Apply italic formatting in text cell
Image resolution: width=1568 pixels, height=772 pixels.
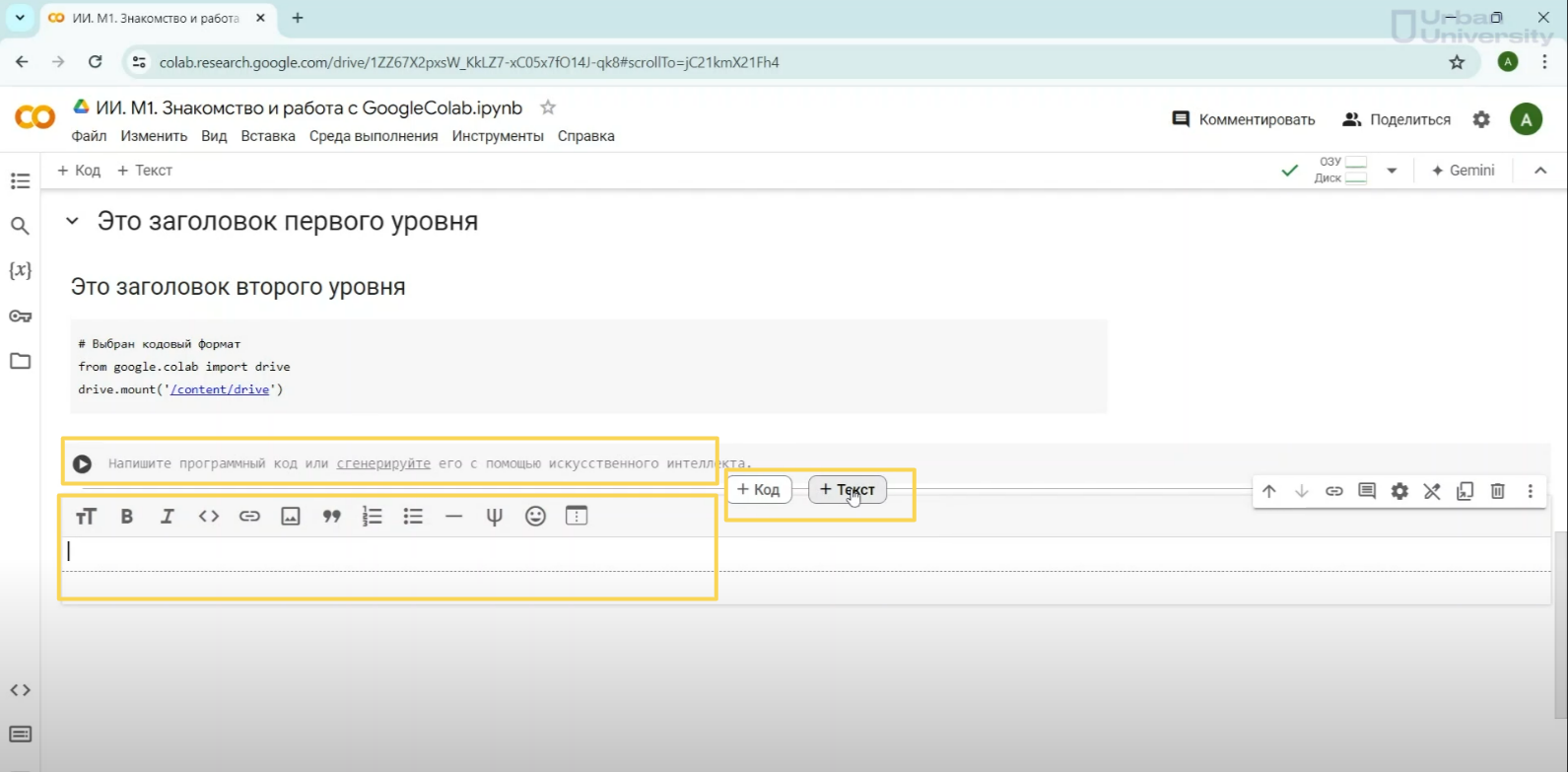168,517
